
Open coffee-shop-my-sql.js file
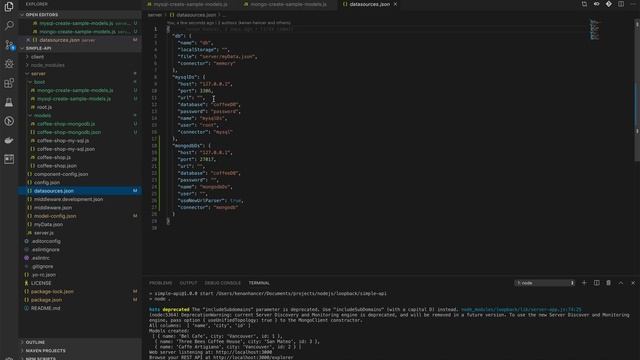pyautogui.click(x=63, y=140)
